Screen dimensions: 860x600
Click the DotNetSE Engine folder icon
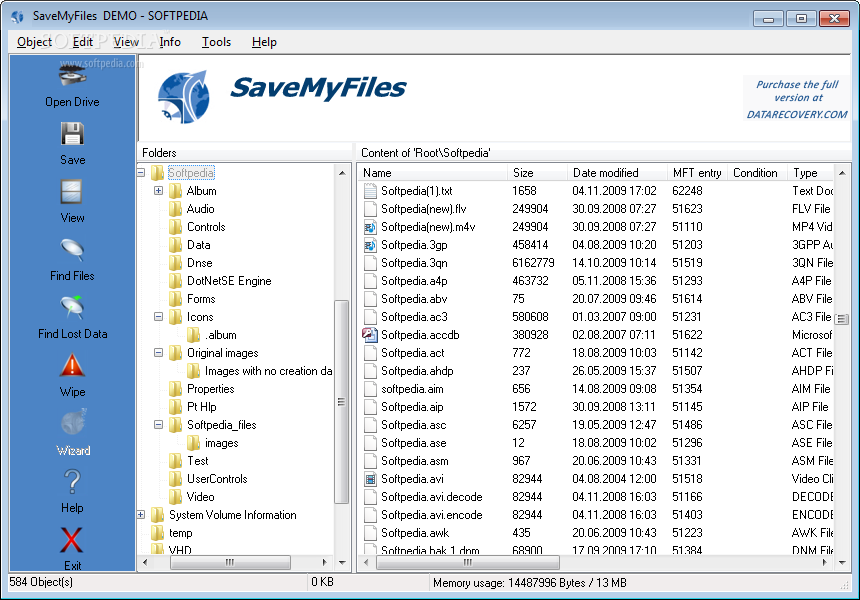[x=176, y=281]
